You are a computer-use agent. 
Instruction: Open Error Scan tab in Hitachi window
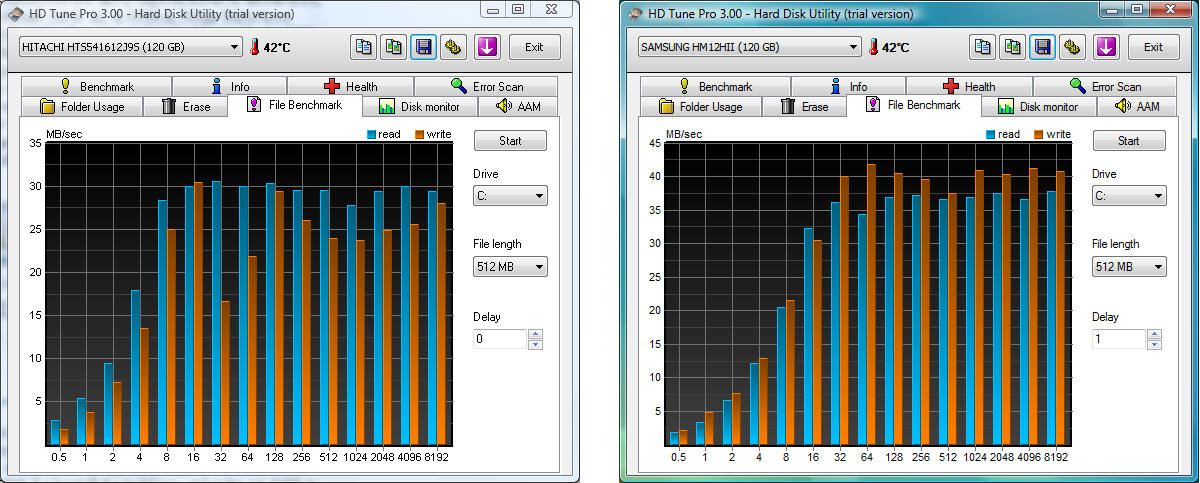487,87
